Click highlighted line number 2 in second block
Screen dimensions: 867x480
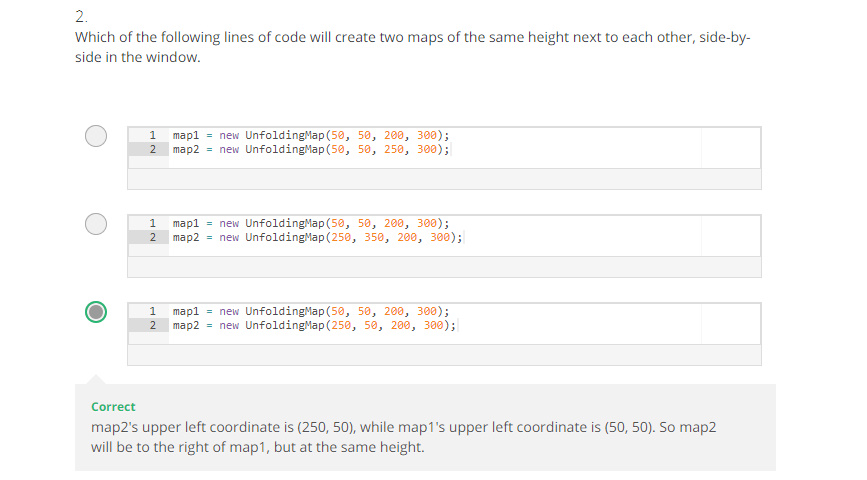click(153, 237)
